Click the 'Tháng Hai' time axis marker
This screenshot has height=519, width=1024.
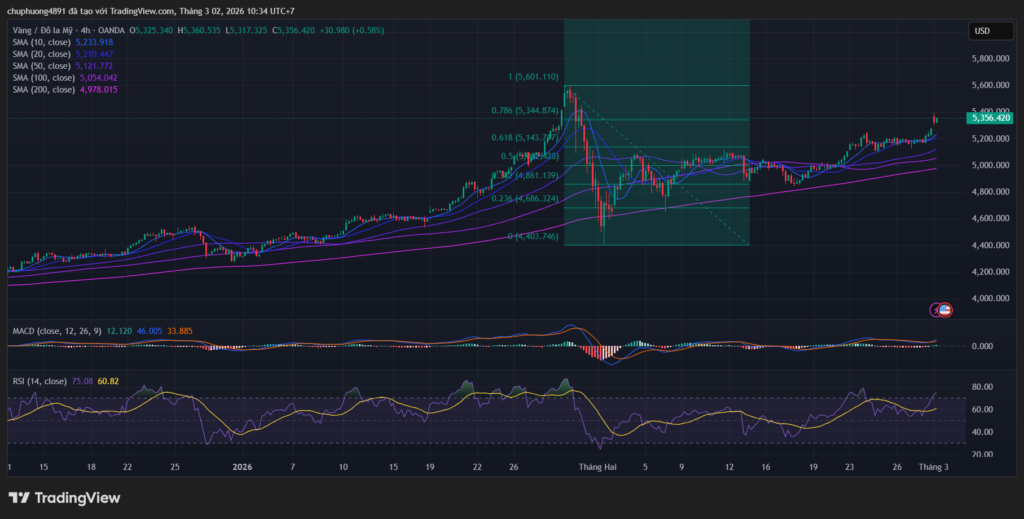coord(597,467)
